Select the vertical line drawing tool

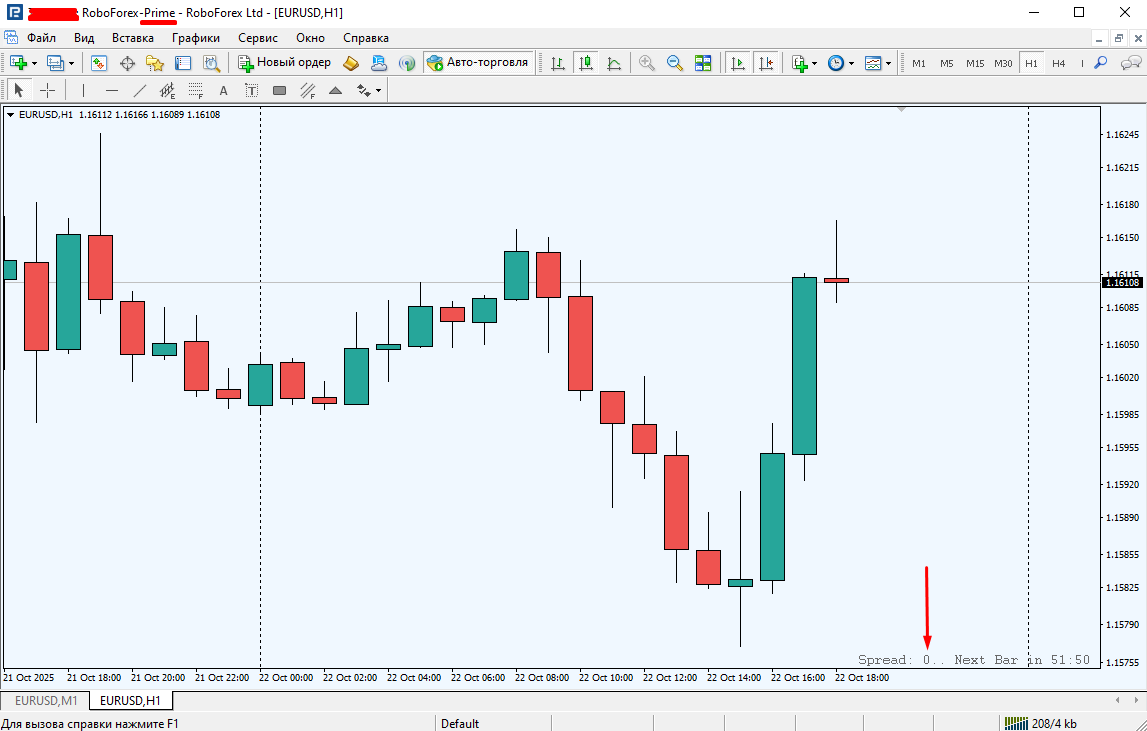click(x=81, y=90)
